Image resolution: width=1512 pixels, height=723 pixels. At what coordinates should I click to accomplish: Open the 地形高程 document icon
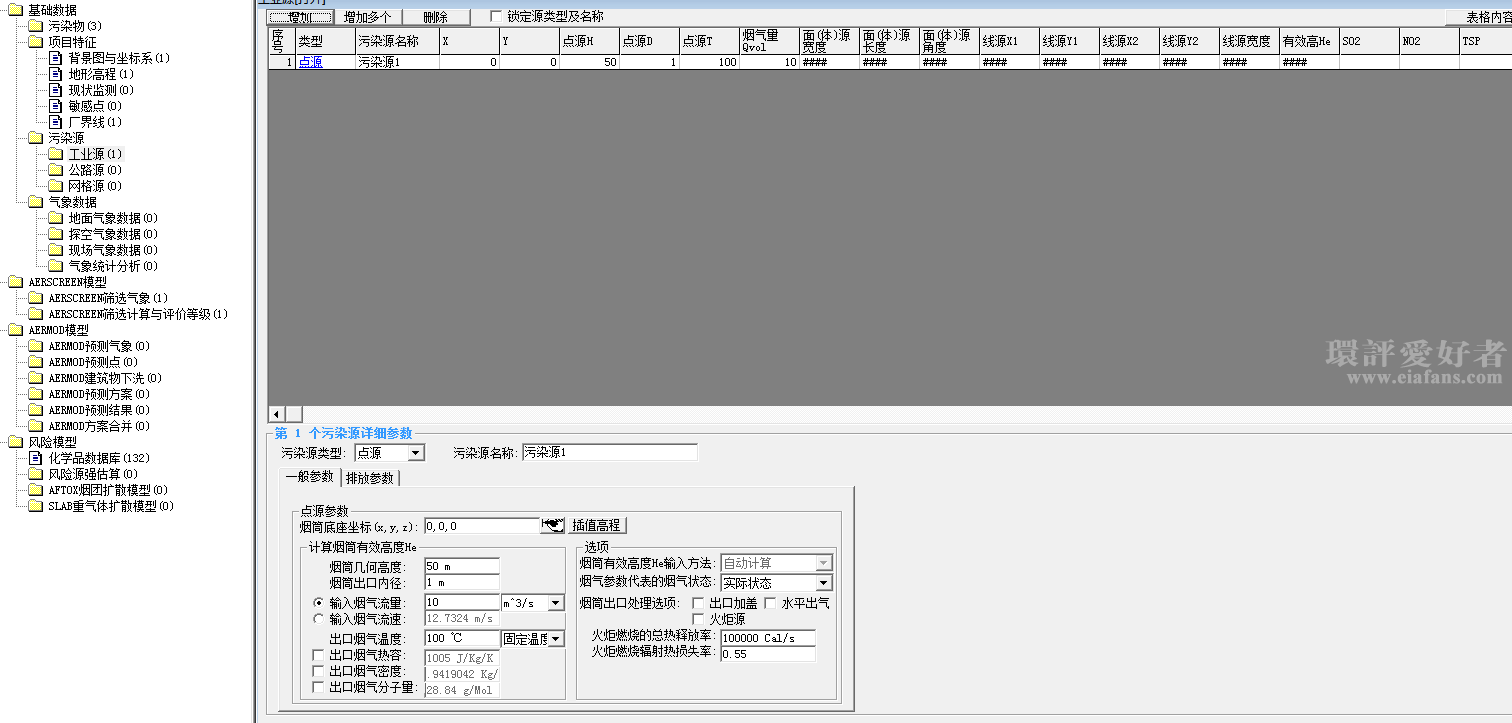pos(56,74)
